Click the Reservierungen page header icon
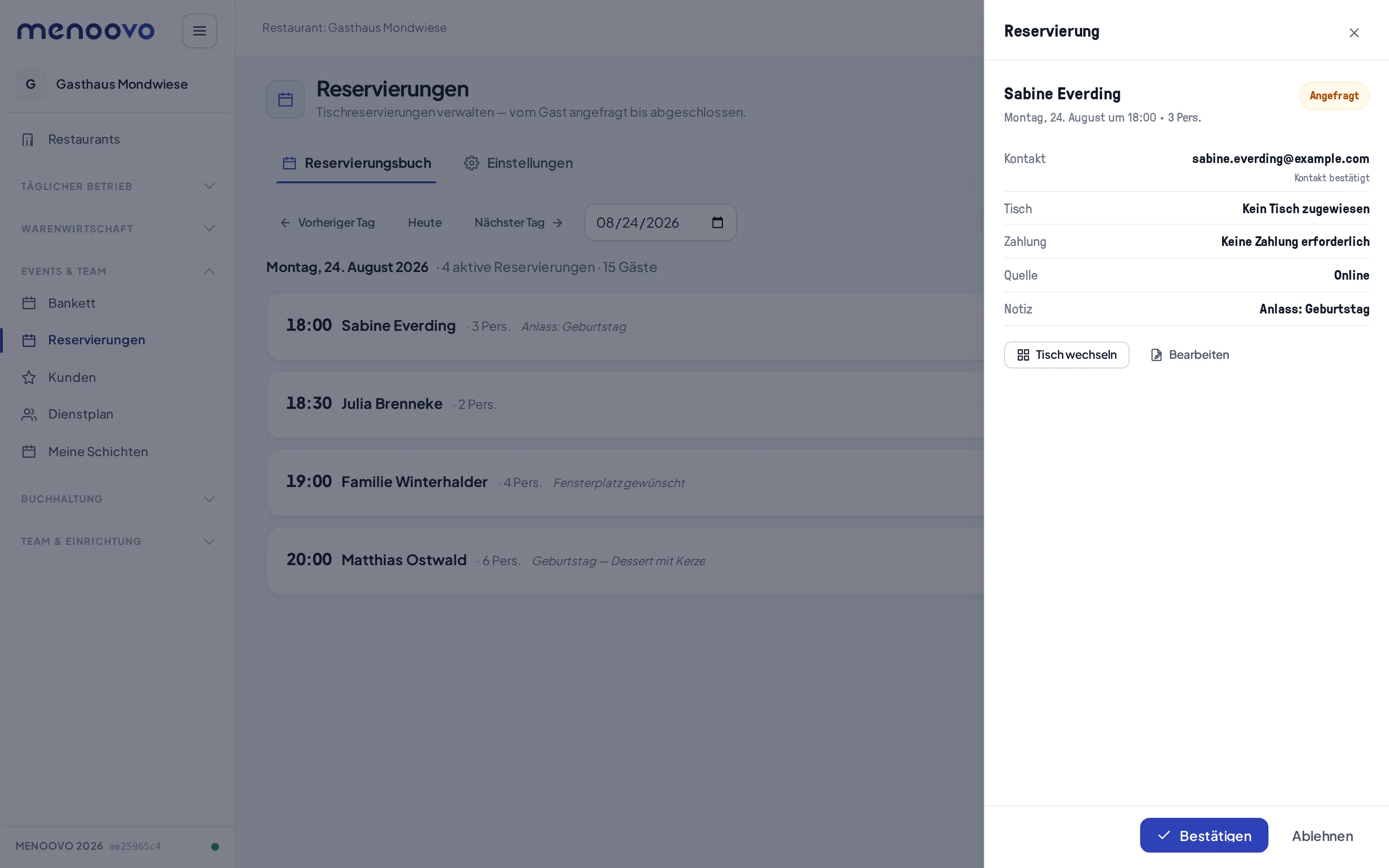 coord(285,99)
